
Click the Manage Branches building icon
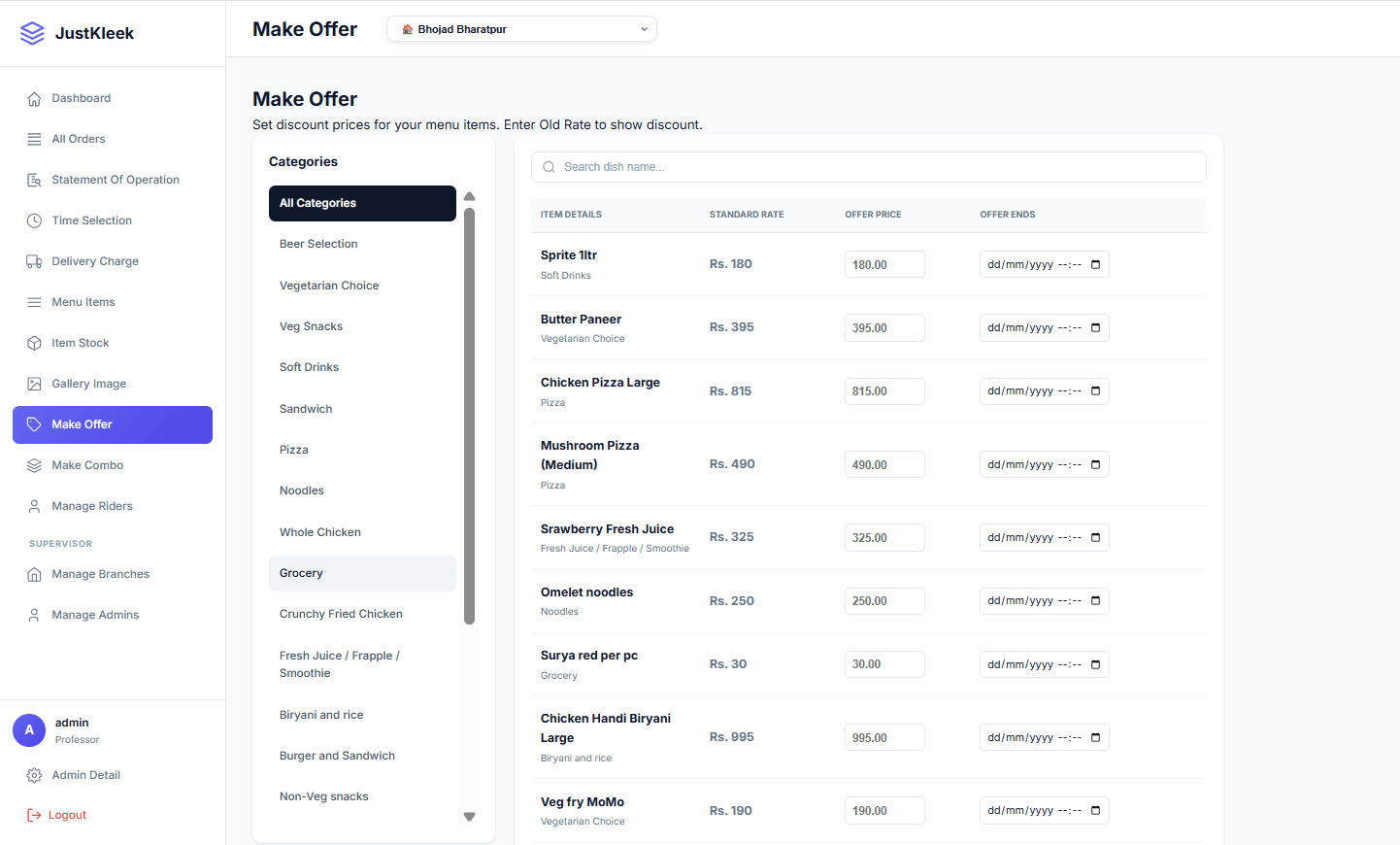(x=34, y=575)
